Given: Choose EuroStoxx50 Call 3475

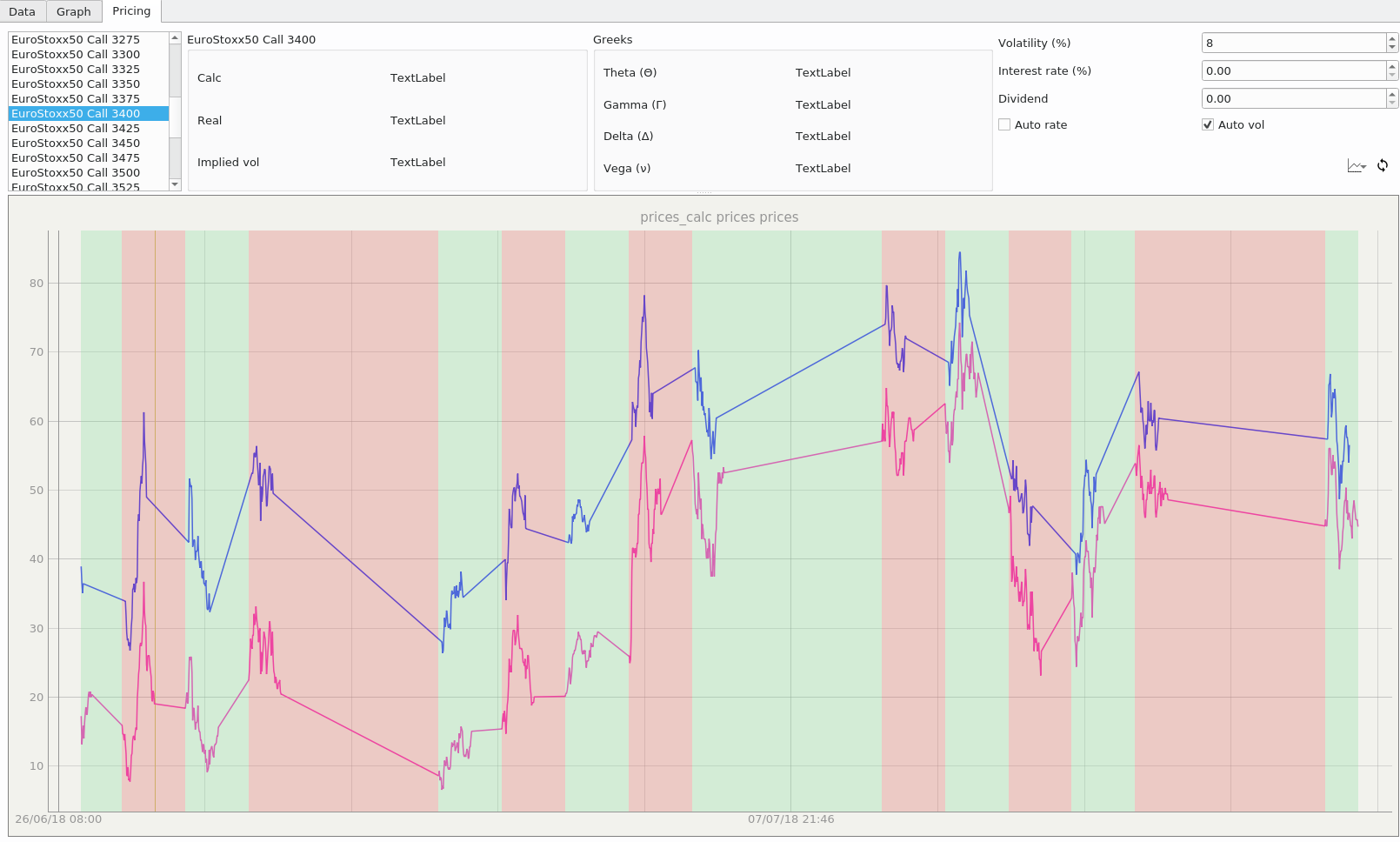Looking at the screenshot, I should 89,157.
